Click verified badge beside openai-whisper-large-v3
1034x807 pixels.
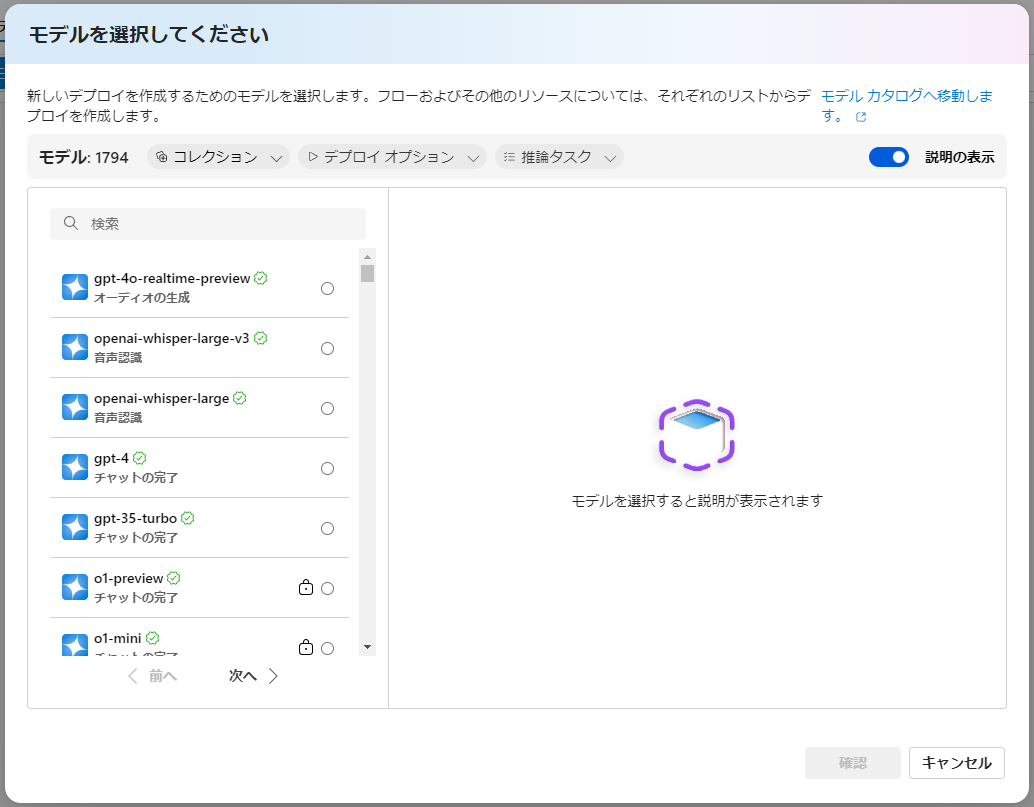point(260,338)
